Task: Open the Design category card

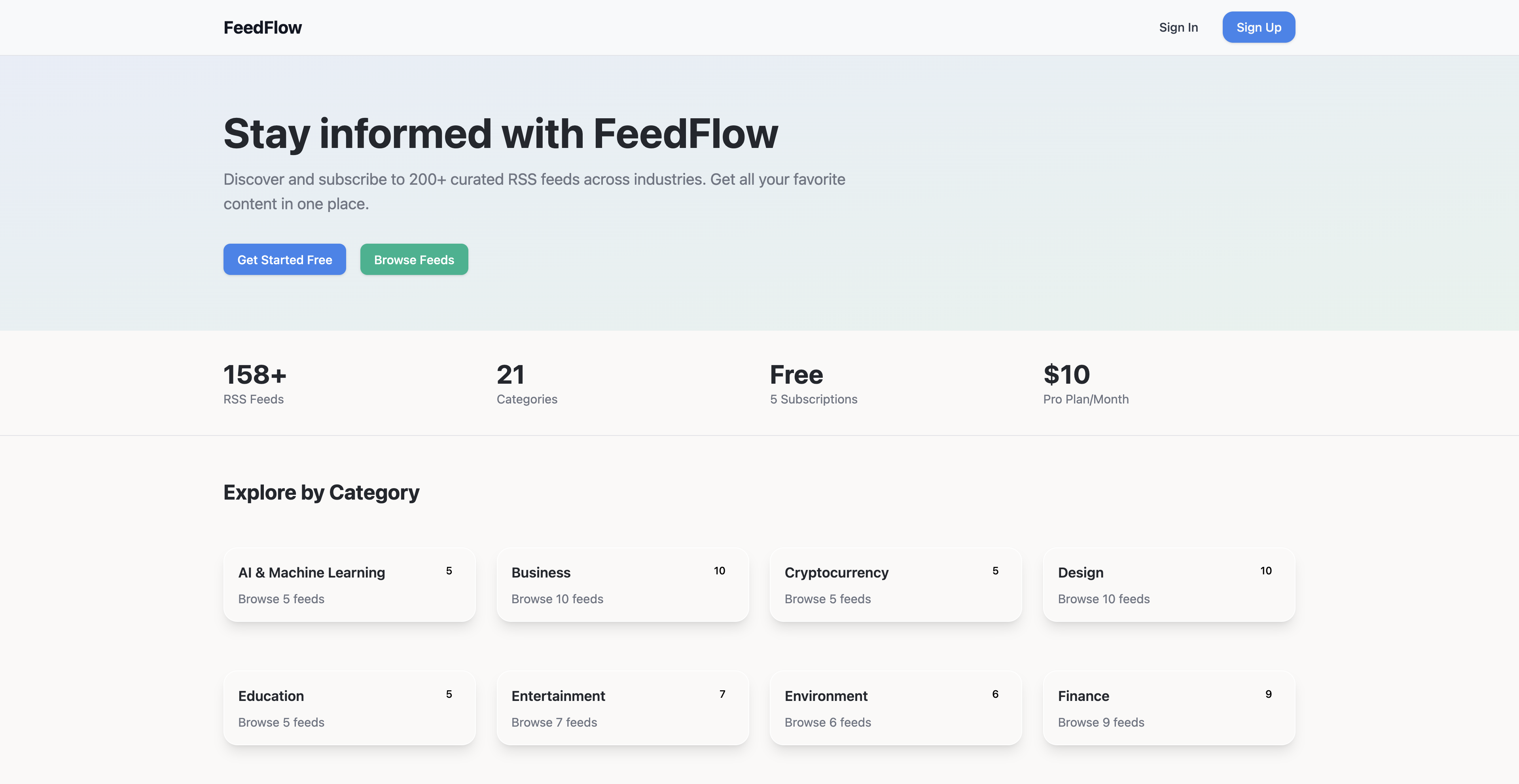Action: [x=1169, y=584]
